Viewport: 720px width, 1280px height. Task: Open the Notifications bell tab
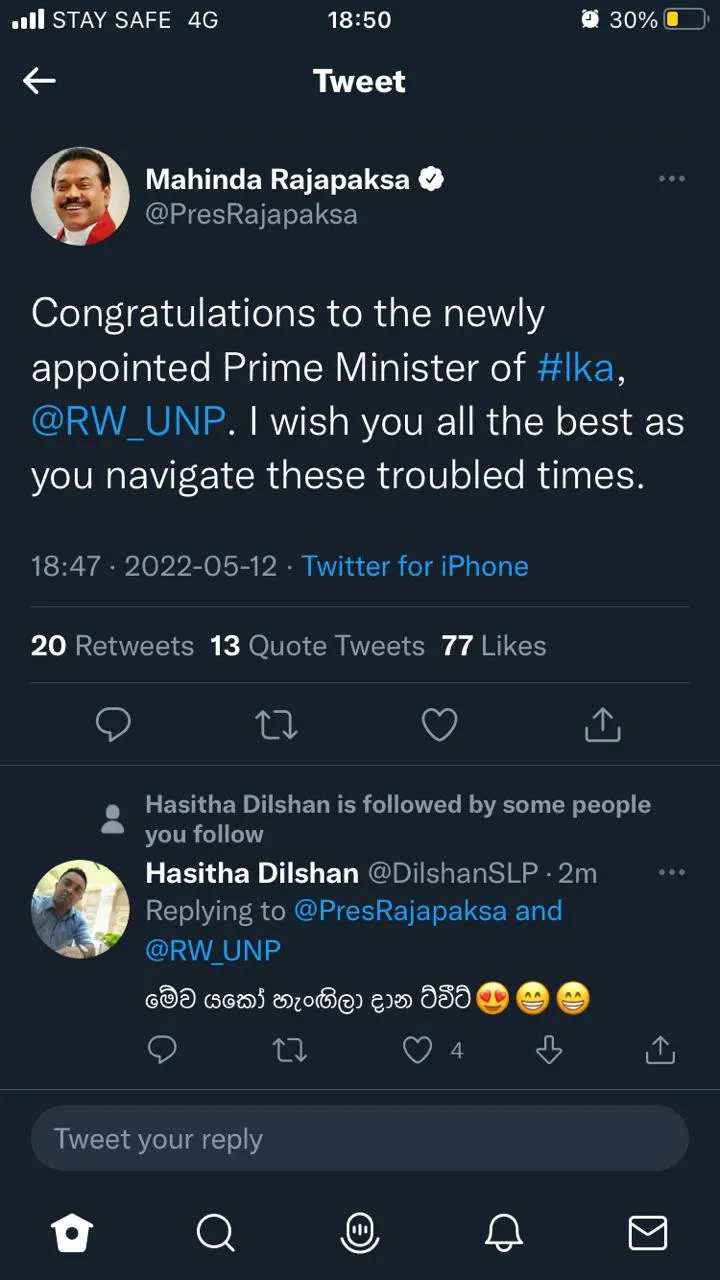click(503, 1233)
